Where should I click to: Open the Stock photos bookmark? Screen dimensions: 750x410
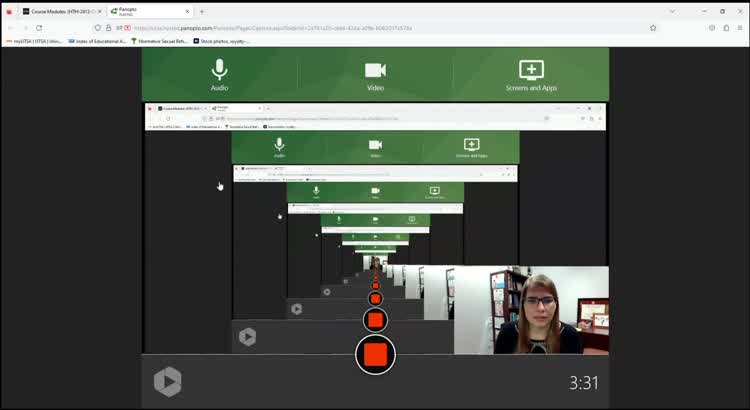(223, 41)
